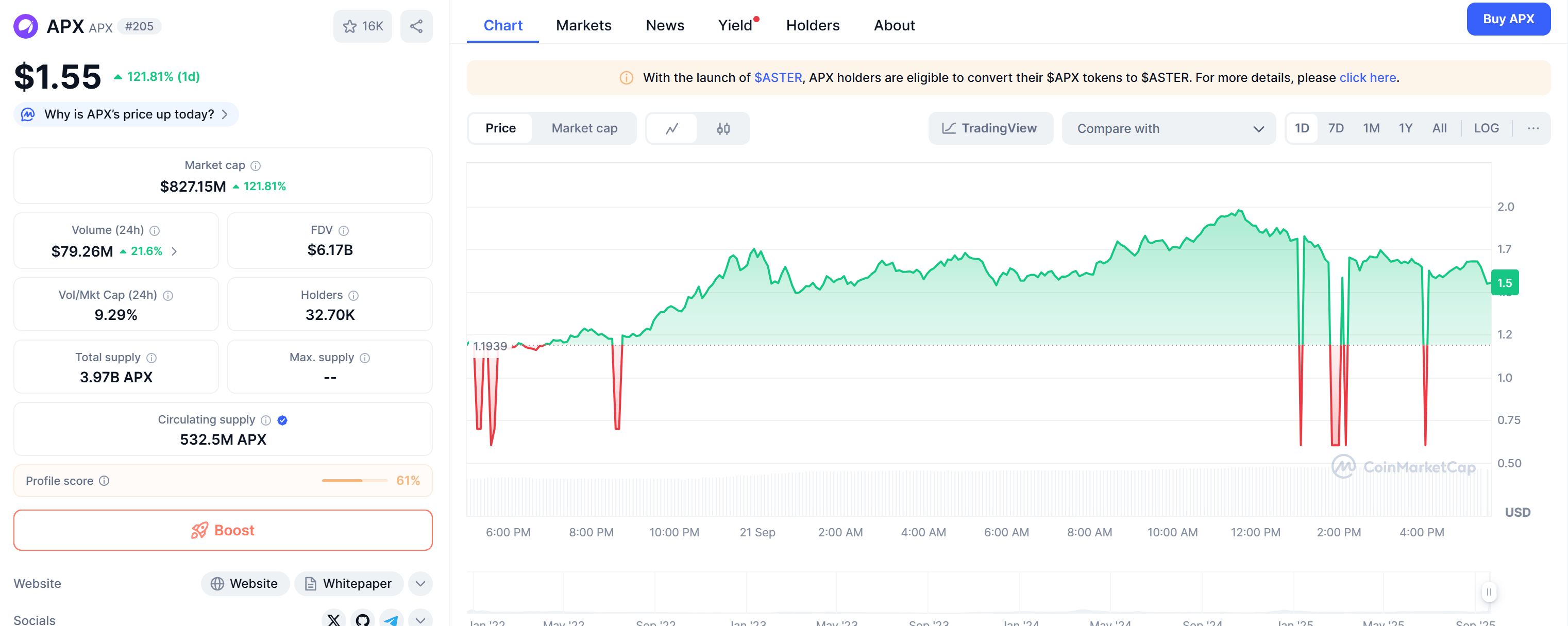The height and width of the screenshot is (626, 1568).
Task: Click the chart range slider handle
Action: [1489, 592]
